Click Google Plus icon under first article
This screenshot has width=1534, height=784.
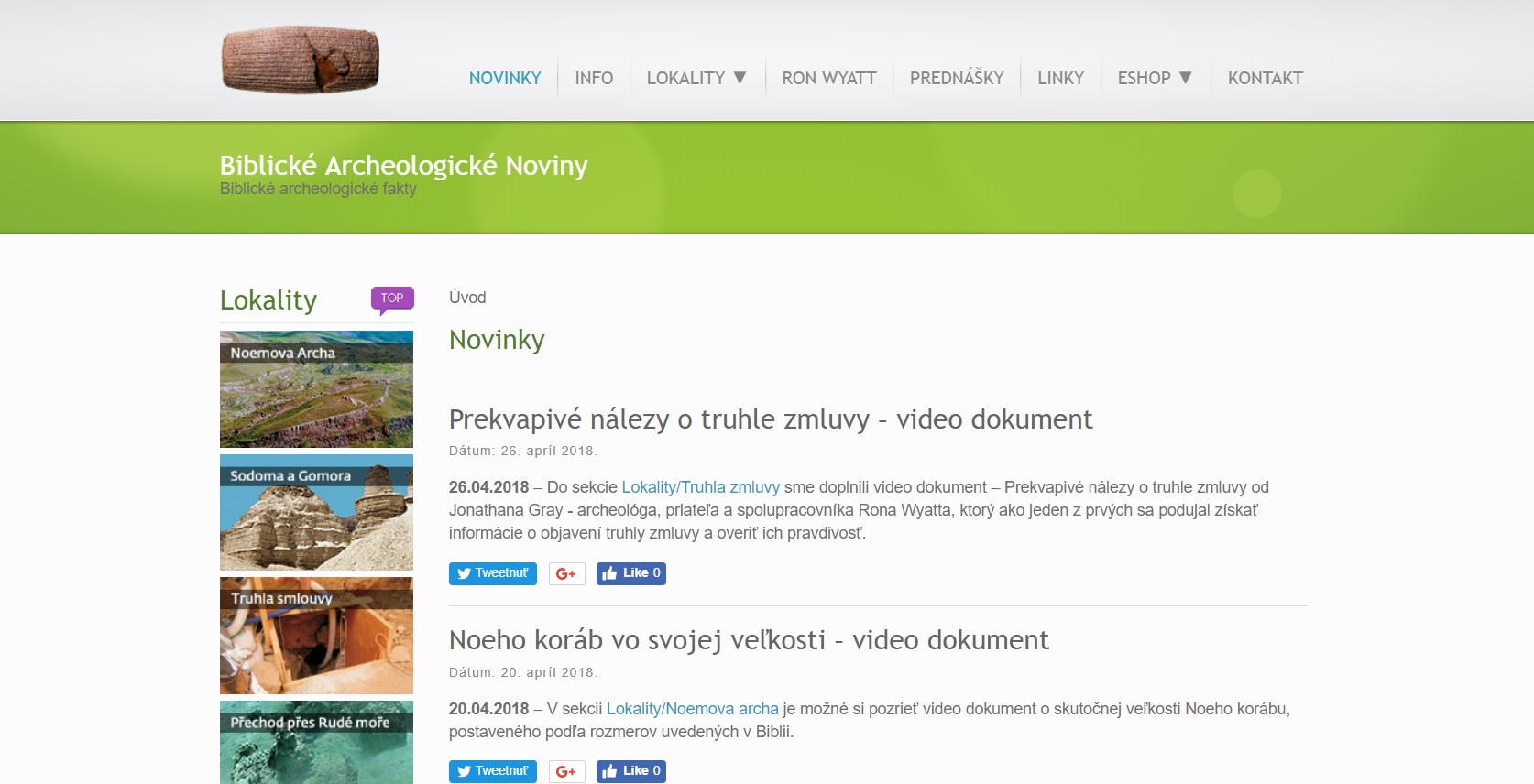[566, 573]
